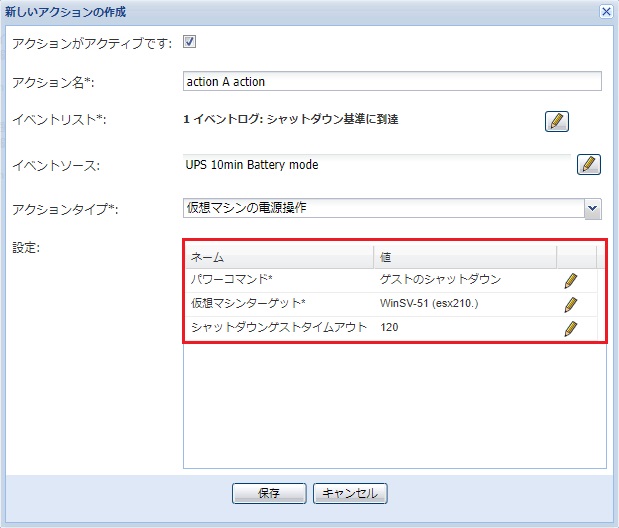
Task: Uncheck the アクションがアクティブです checkbox
Action: point(189,43)
